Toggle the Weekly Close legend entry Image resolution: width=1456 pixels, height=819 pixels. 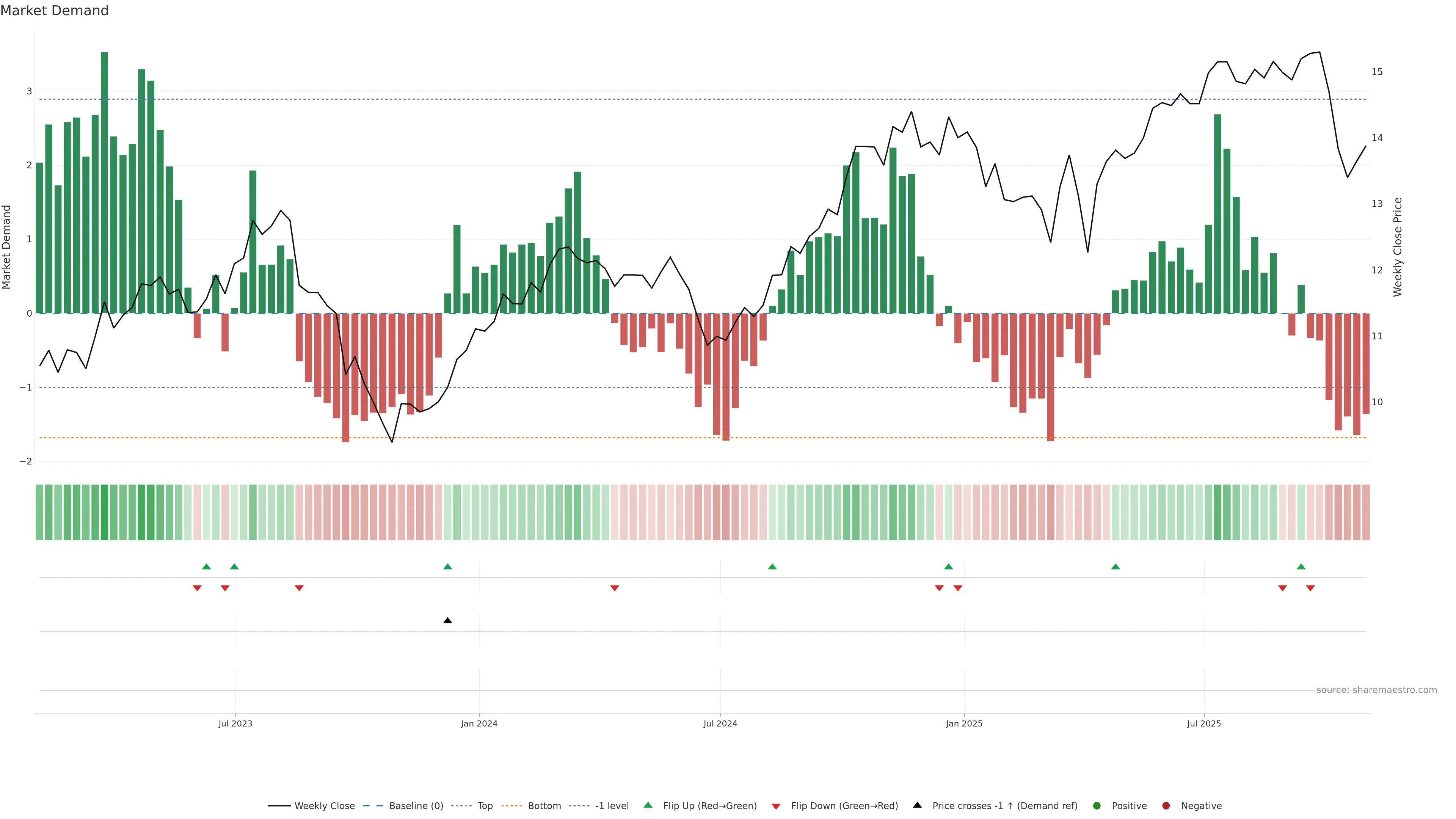tap(325, 805)
